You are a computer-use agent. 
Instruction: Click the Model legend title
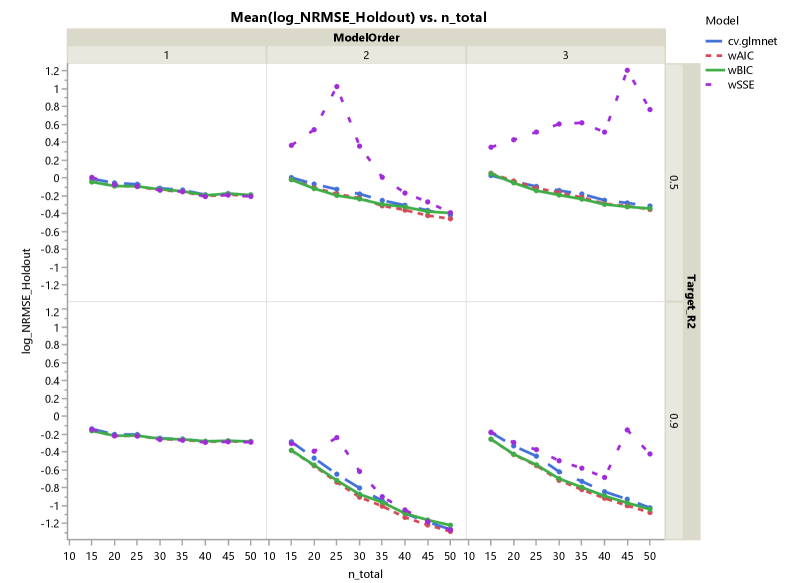[722, 21]
